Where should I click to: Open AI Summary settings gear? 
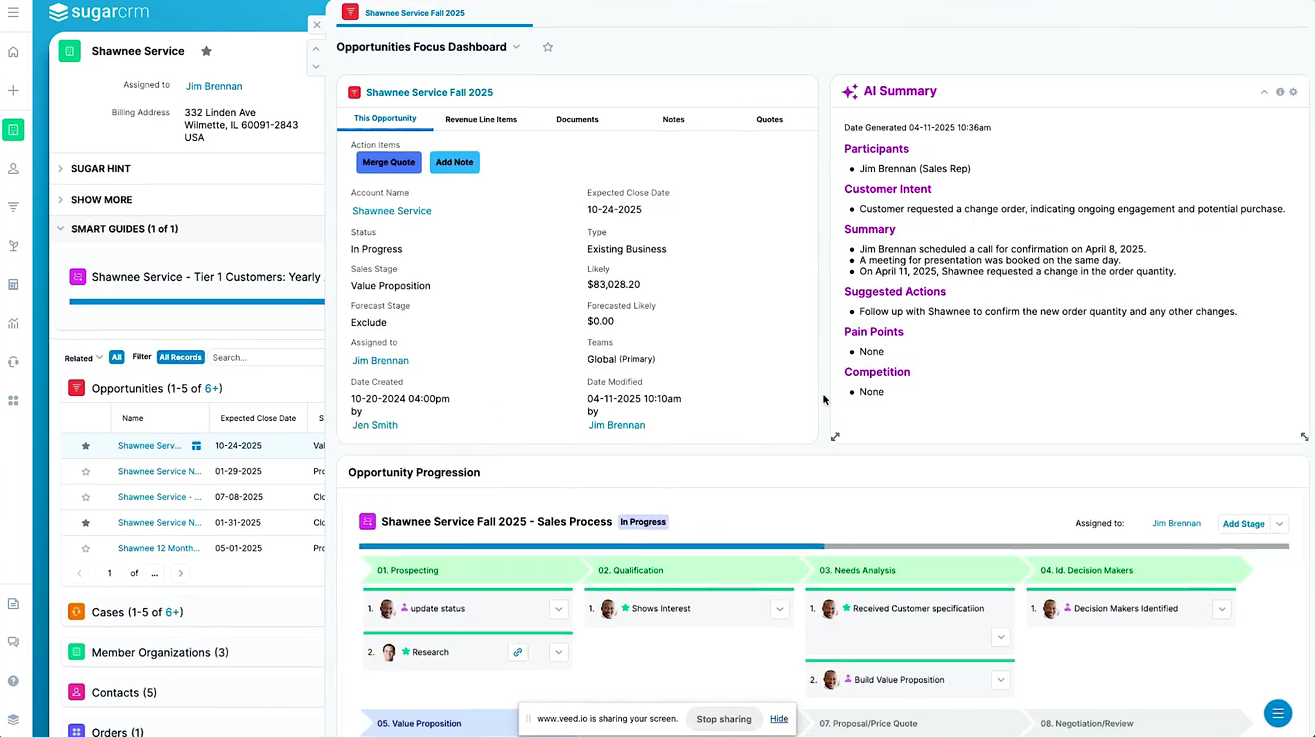coord(1293,92)
